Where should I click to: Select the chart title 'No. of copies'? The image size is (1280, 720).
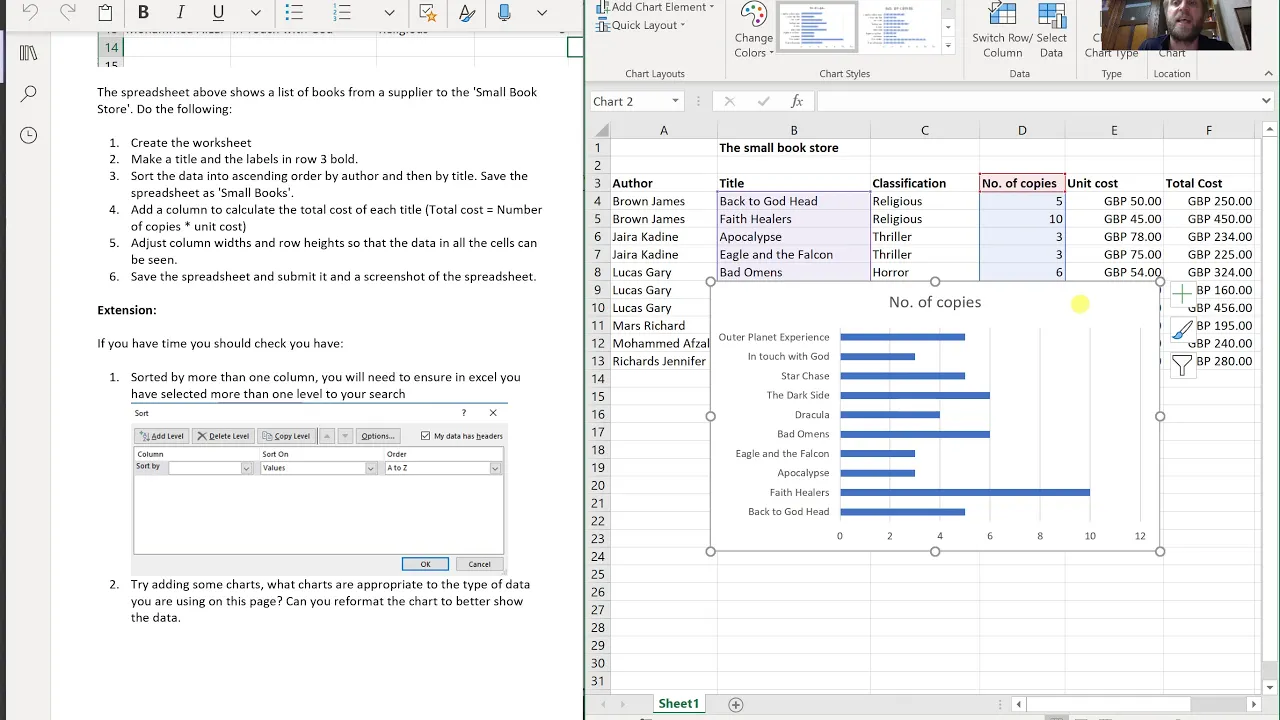tap(935, 302)
